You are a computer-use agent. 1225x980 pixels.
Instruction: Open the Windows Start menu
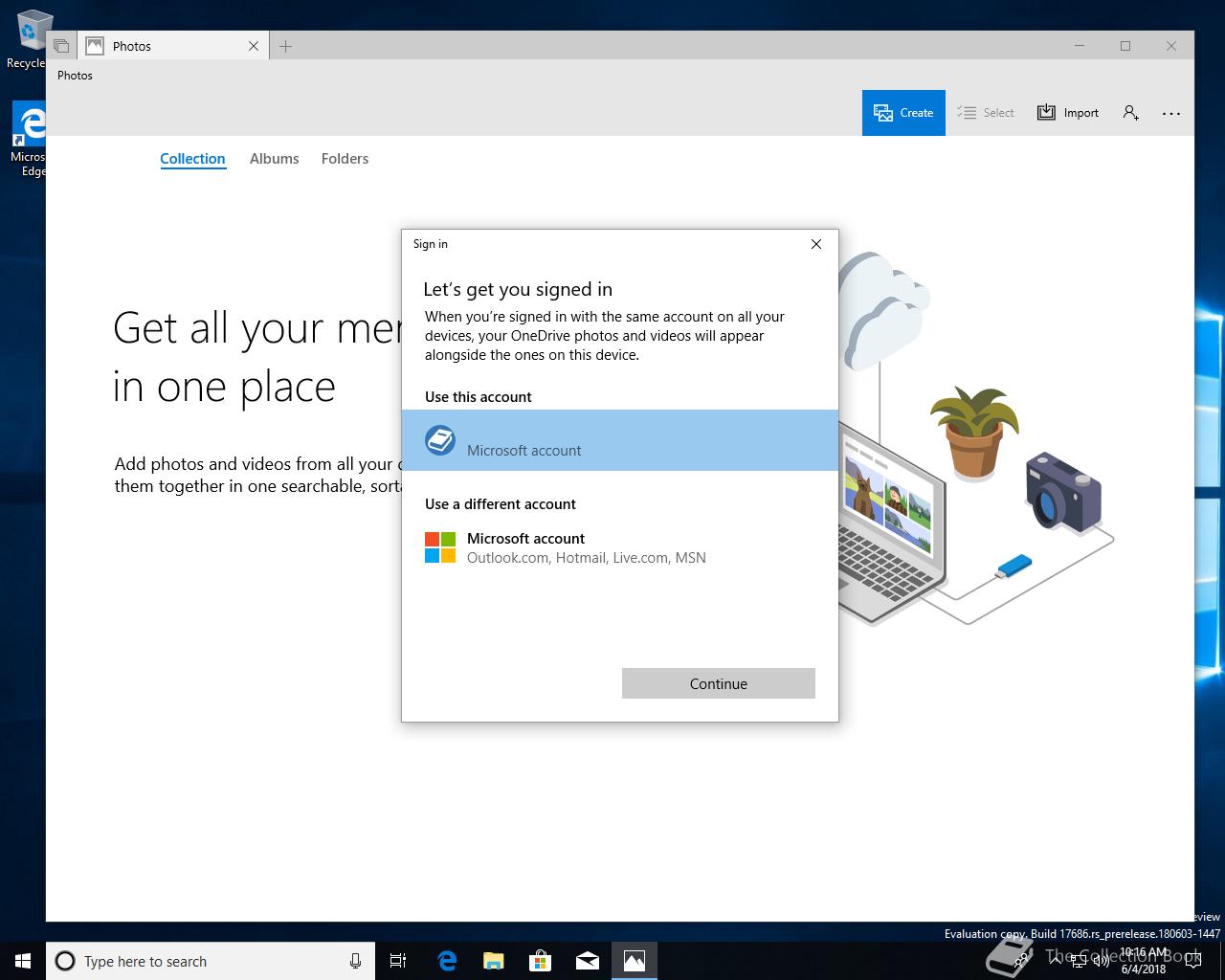pyautogui.click(x=23, y=961)
